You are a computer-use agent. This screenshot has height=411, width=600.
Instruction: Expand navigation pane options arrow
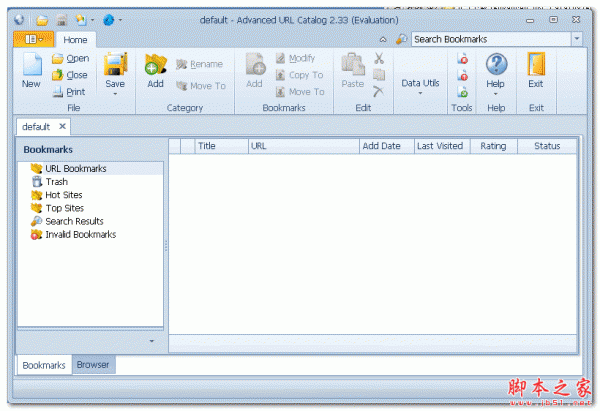(152, 341)
